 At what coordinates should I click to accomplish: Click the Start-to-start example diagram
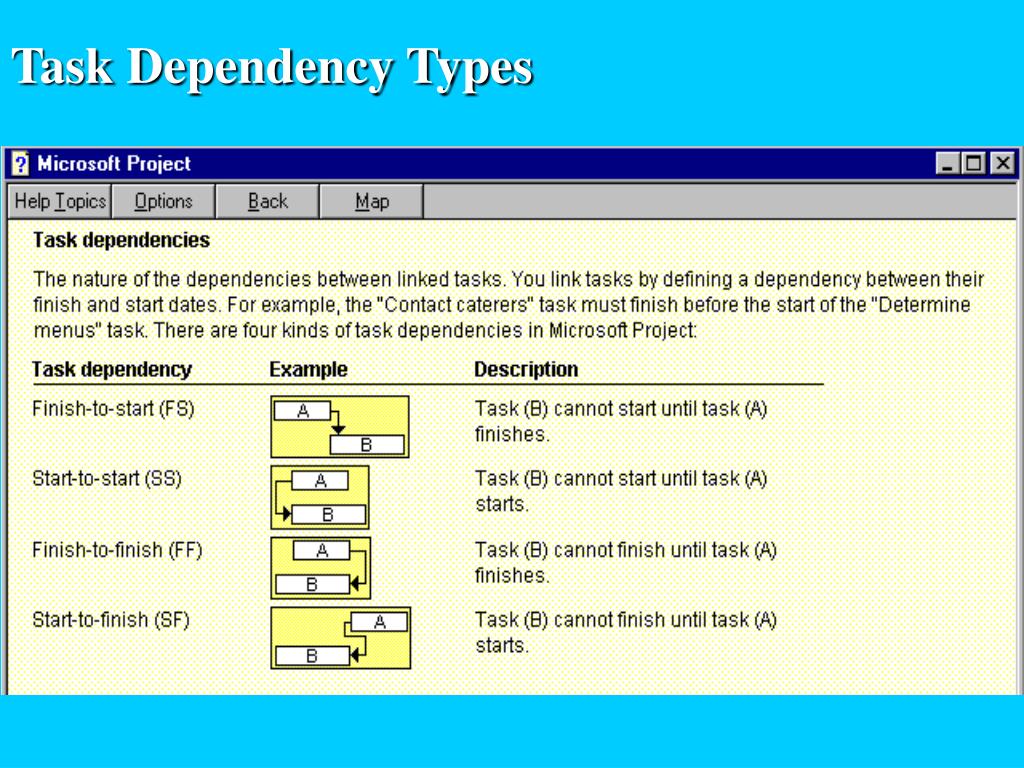[319, 497]
